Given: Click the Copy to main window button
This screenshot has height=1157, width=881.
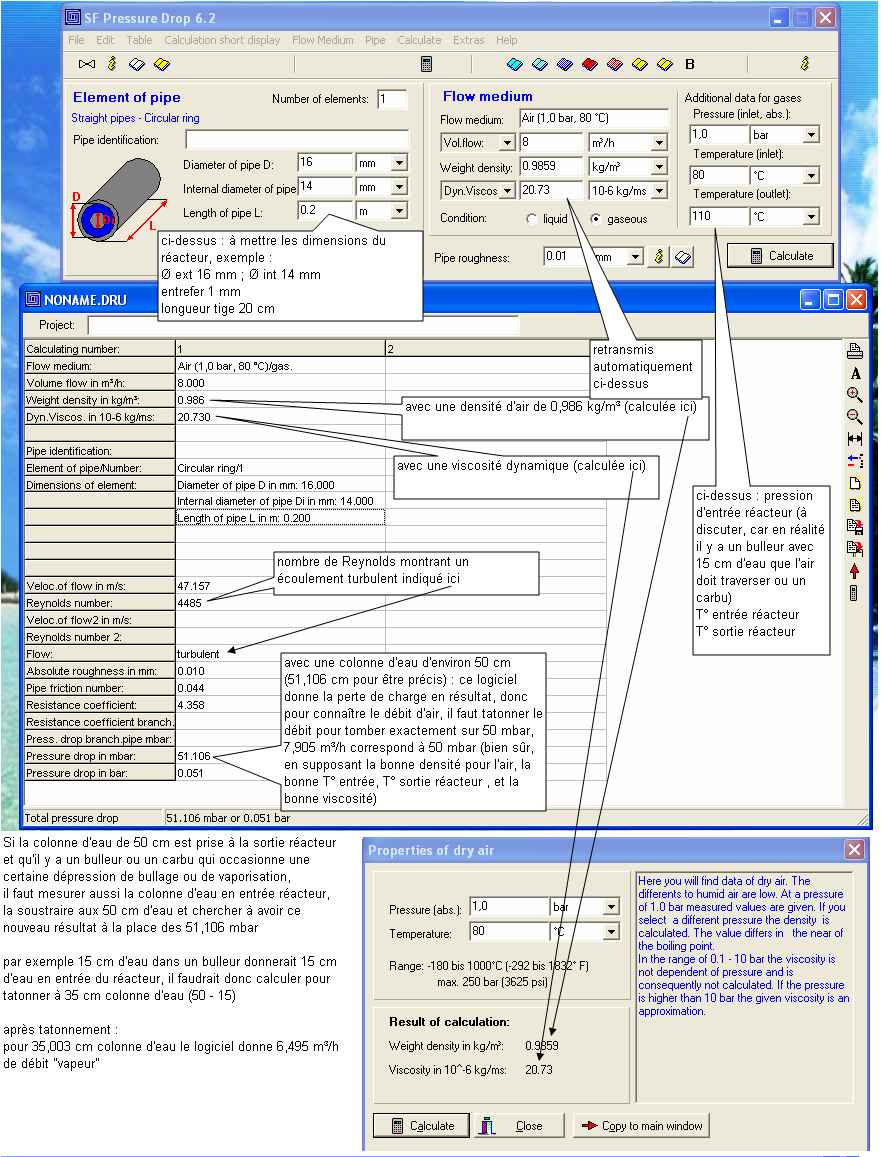Looking at the screenshot, I should [642, 1126].
